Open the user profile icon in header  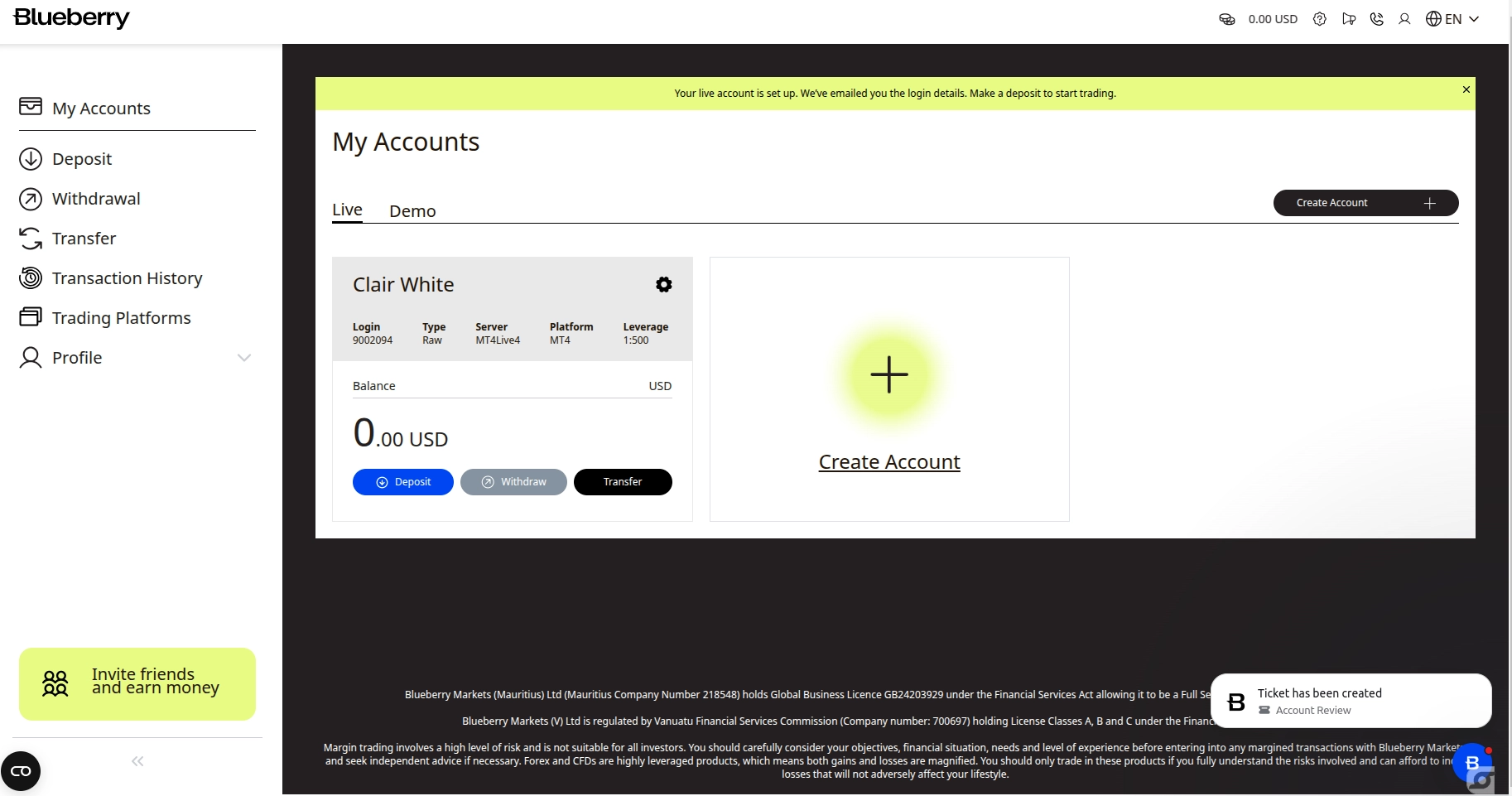pyautogui.click(x=1404, y=19)
